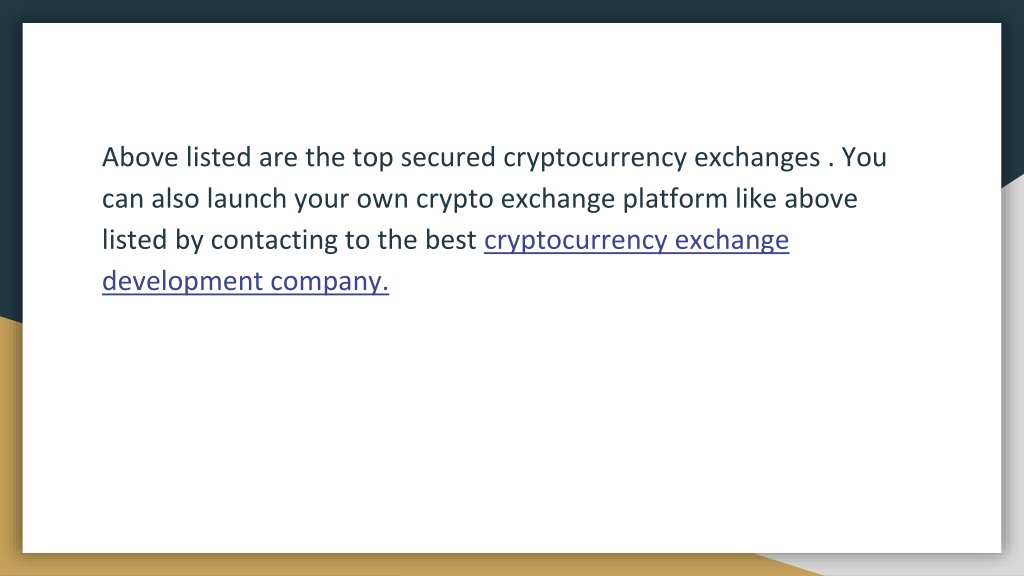Click the word 'best' before the link
The width and height of the screenshot is (1024, 576).
point(451,240)
